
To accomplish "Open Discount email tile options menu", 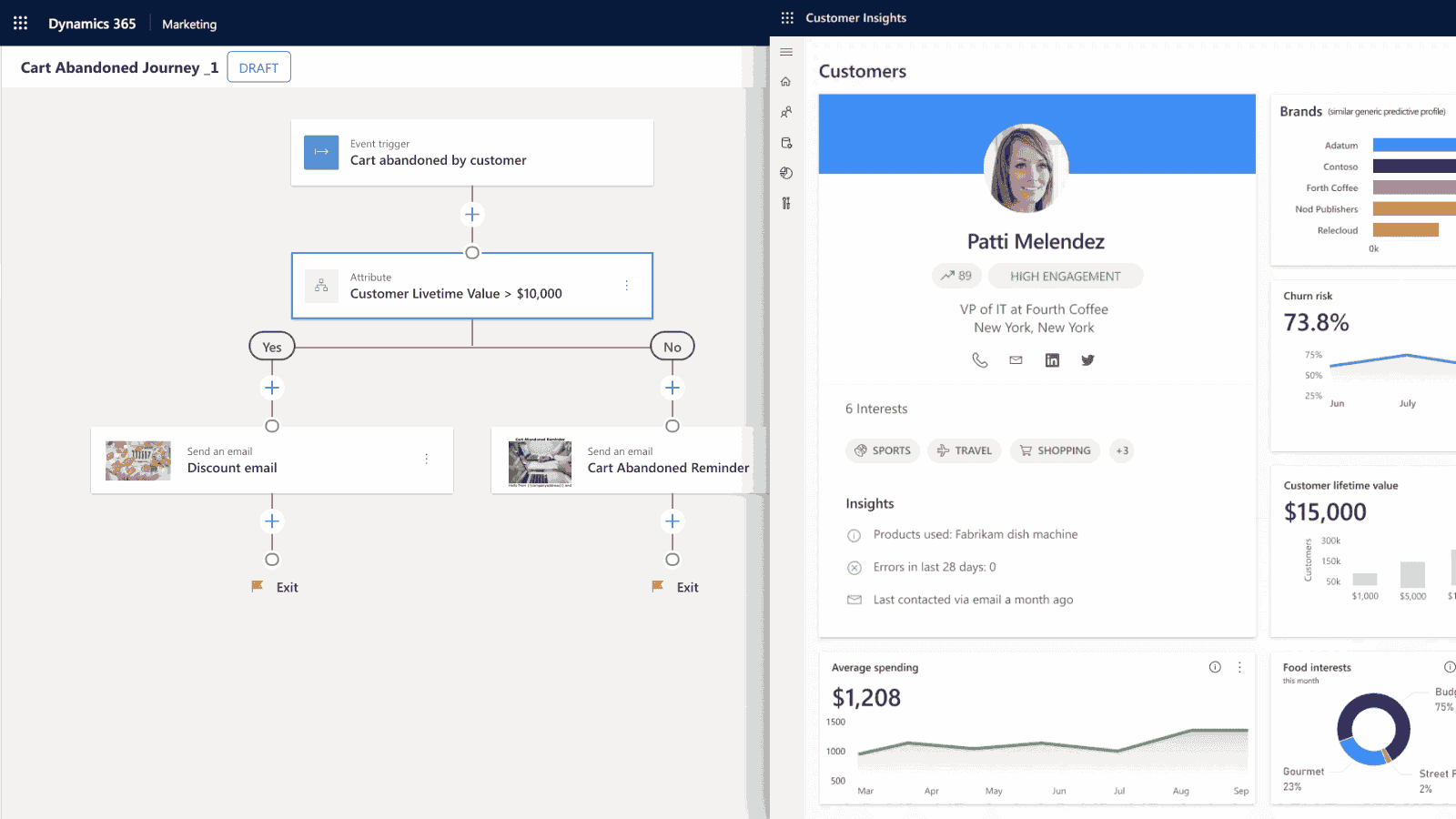I will click(427, 460).
